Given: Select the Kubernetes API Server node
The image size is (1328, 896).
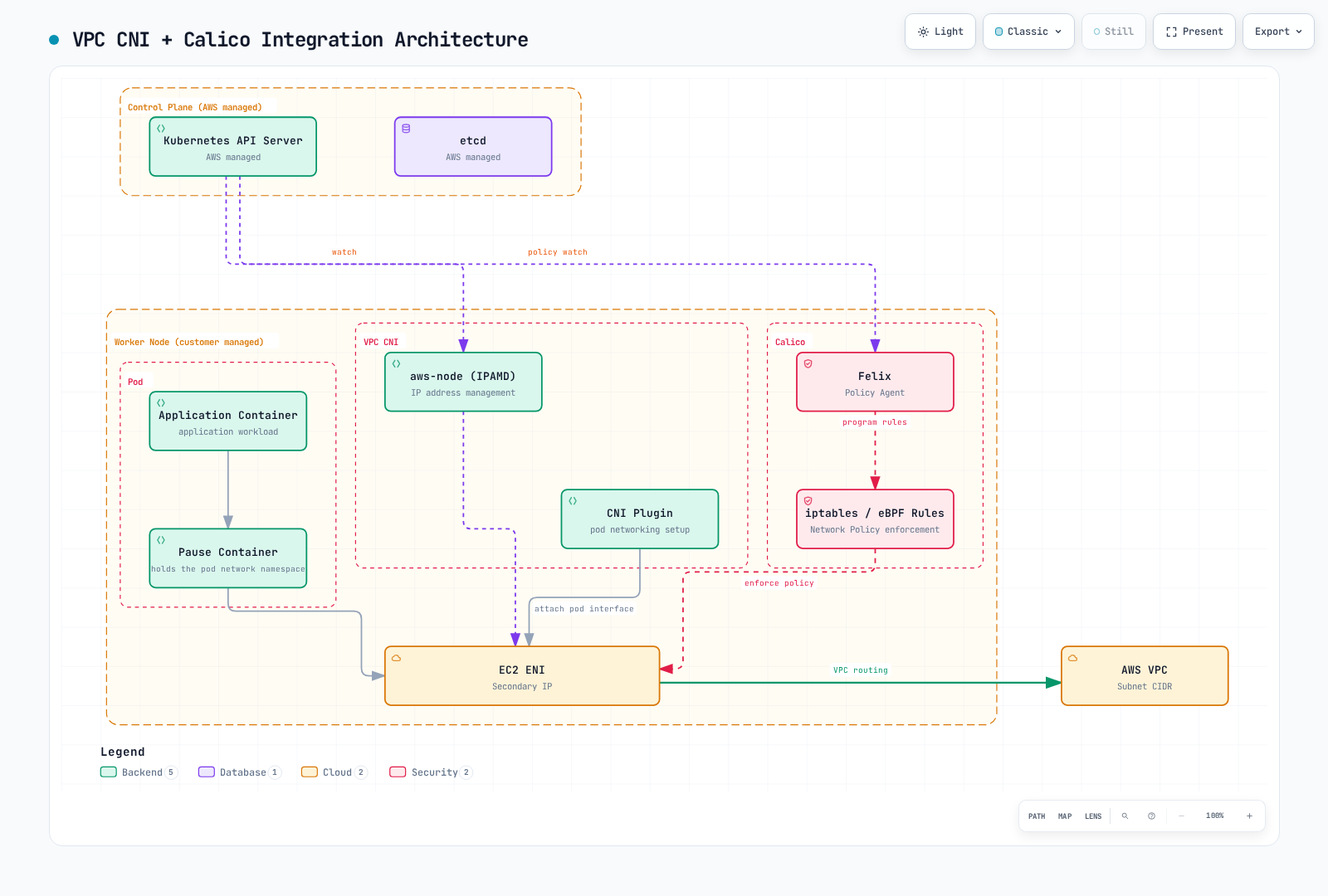Looking at the screenshot, I should (x=232, y=147).
